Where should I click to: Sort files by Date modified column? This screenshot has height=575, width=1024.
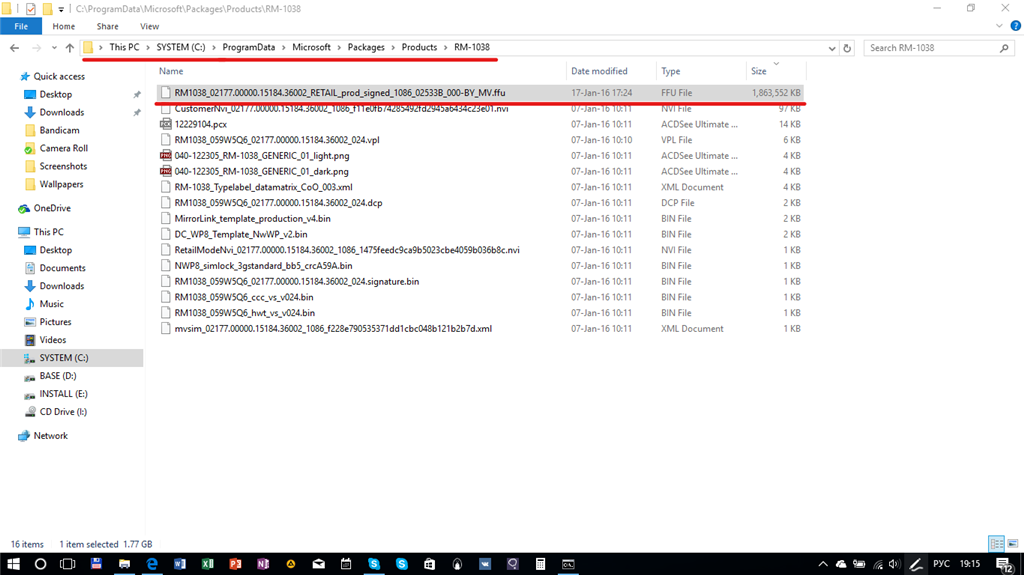tap(599, 71)
